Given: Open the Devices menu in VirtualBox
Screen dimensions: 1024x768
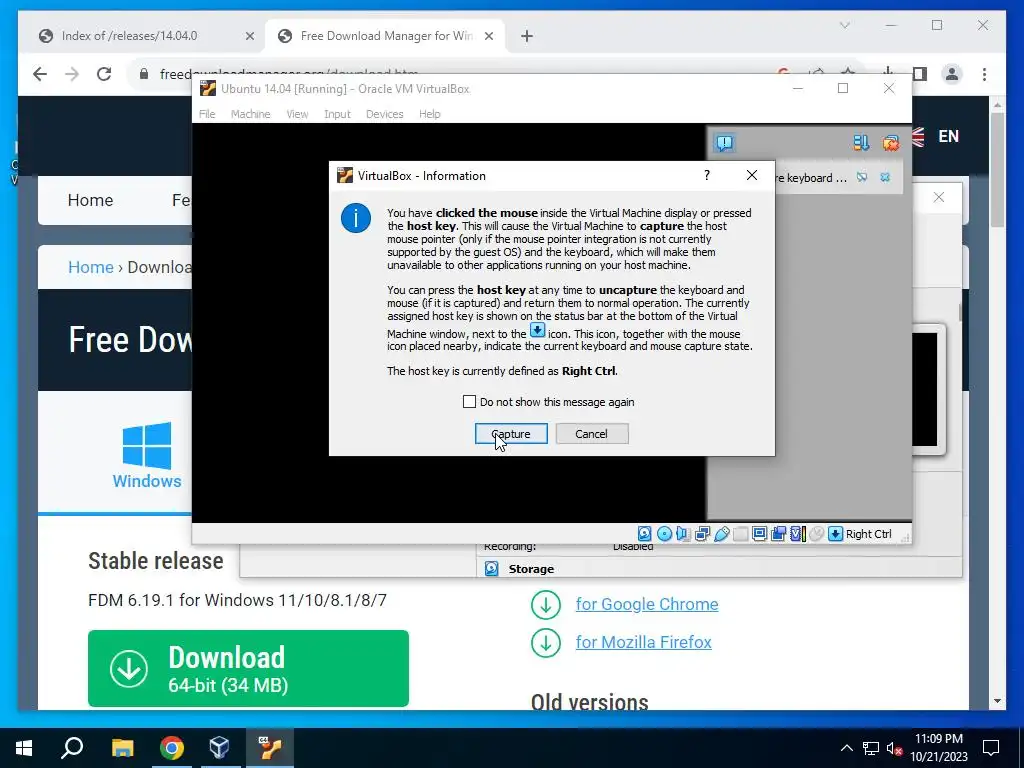Looking at the screenshot, I should coord(384,114).
